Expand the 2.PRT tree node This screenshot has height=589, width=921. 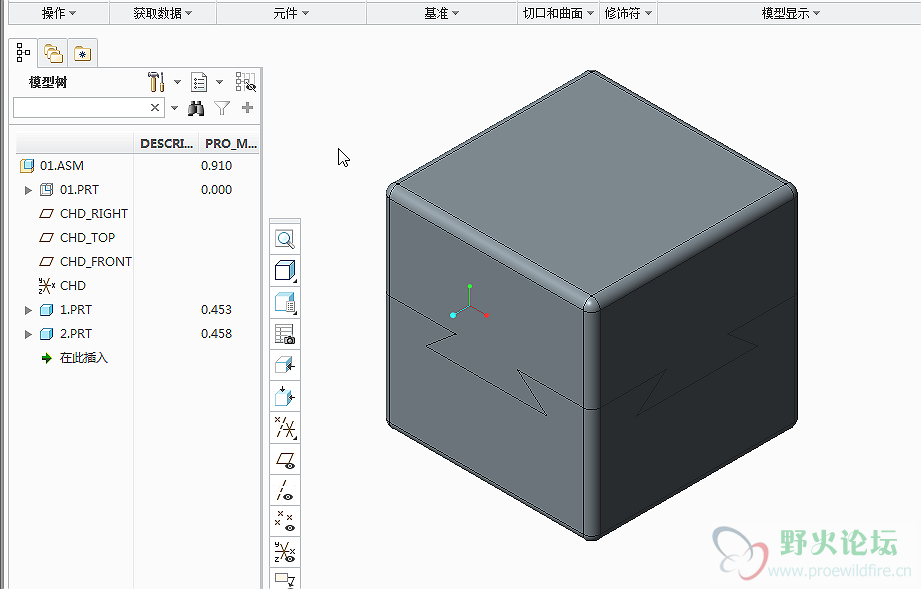[x=28, y=334]
